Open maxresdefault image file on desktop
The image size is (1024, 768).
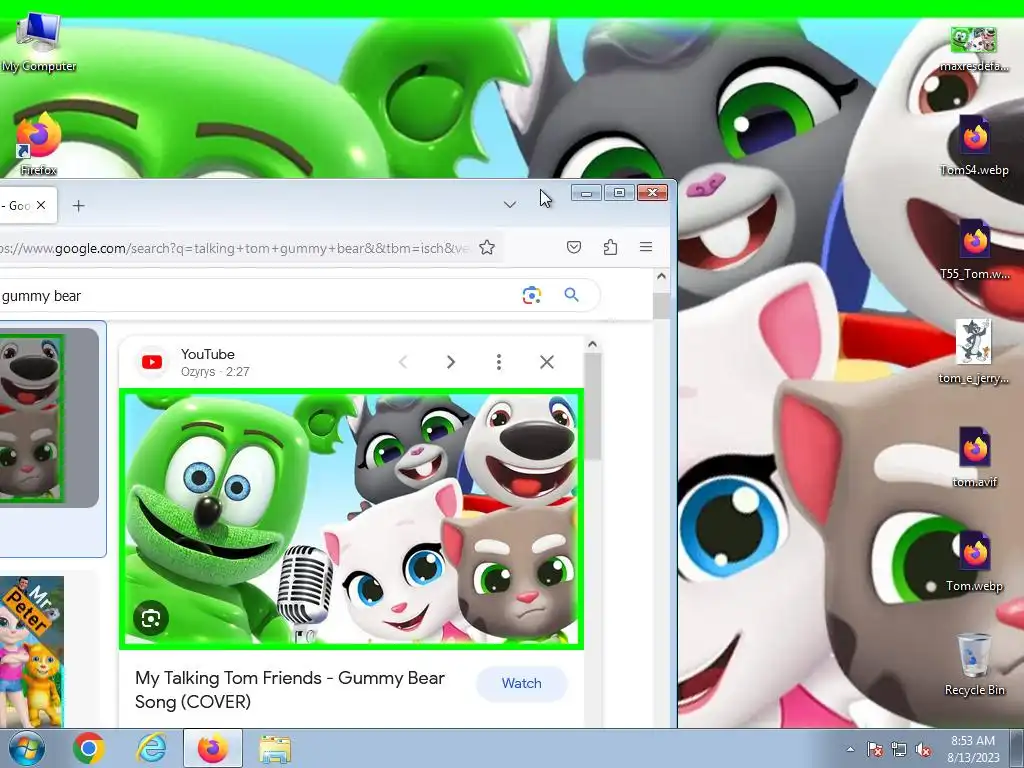tap(974, 49)
